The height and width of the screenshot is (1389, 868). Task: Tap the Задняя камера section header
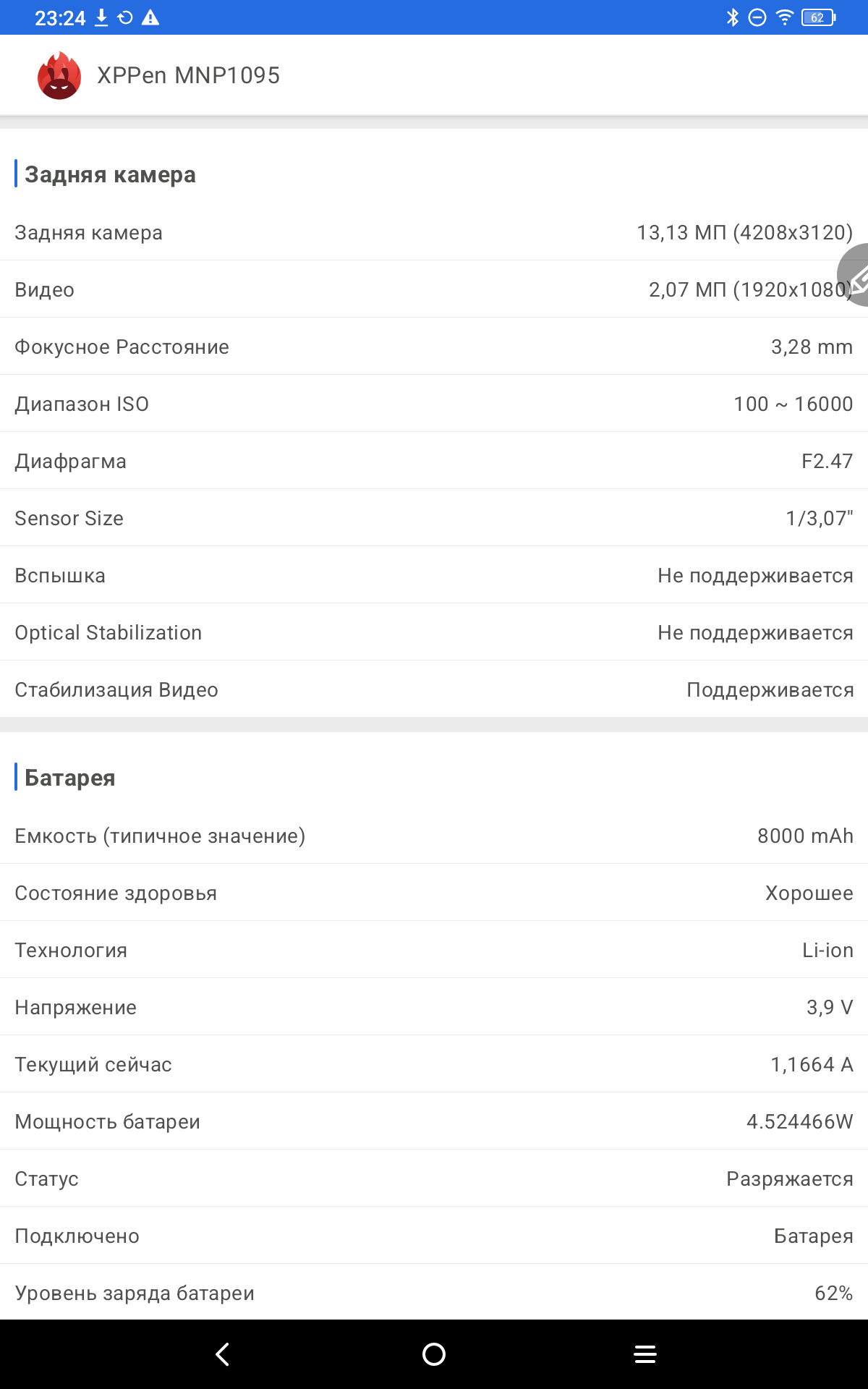(110, 174)
